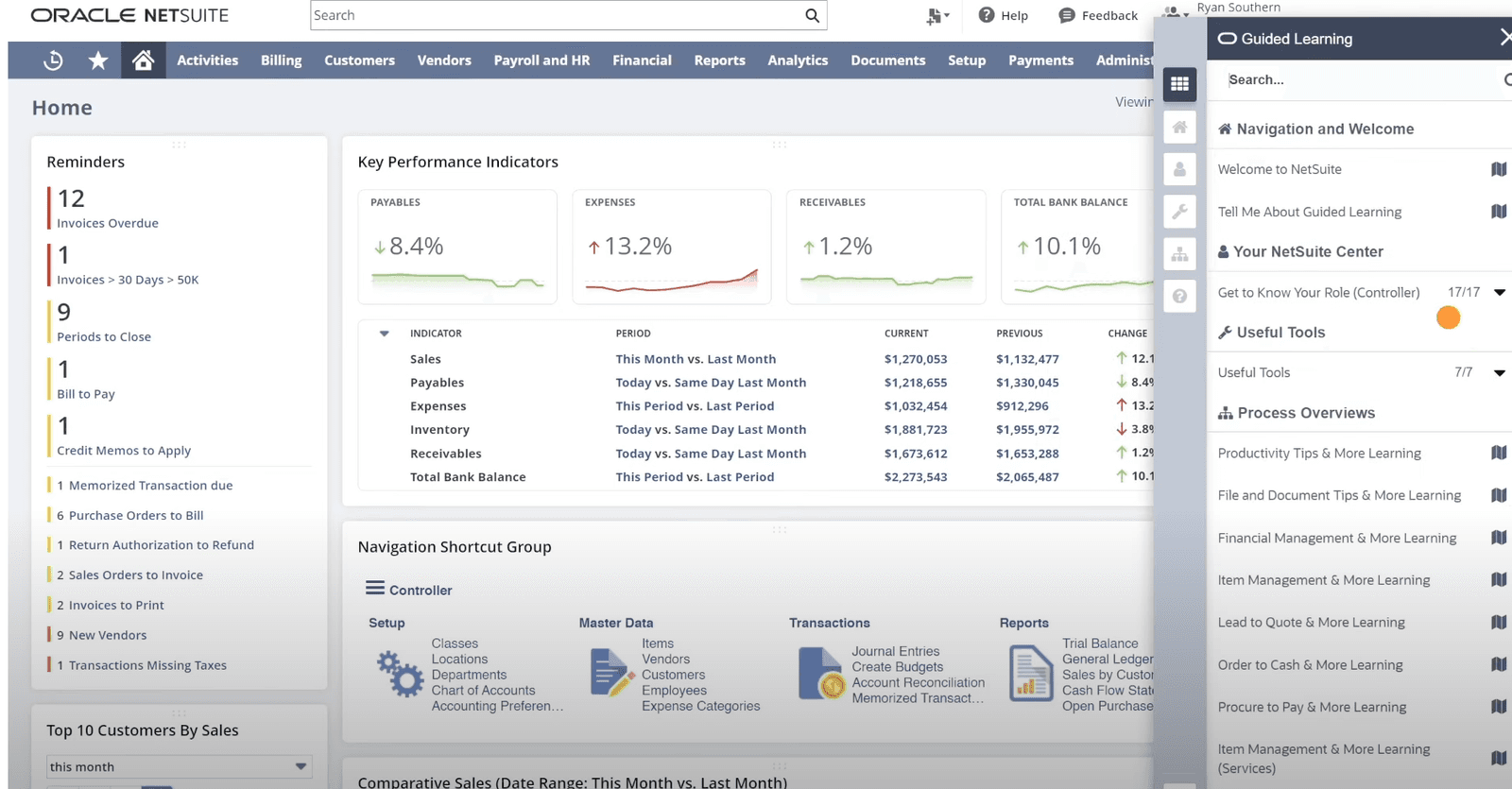
Task: Click the map icon beside Tell Me About Guided Learning
Action: coord(1499,212)
